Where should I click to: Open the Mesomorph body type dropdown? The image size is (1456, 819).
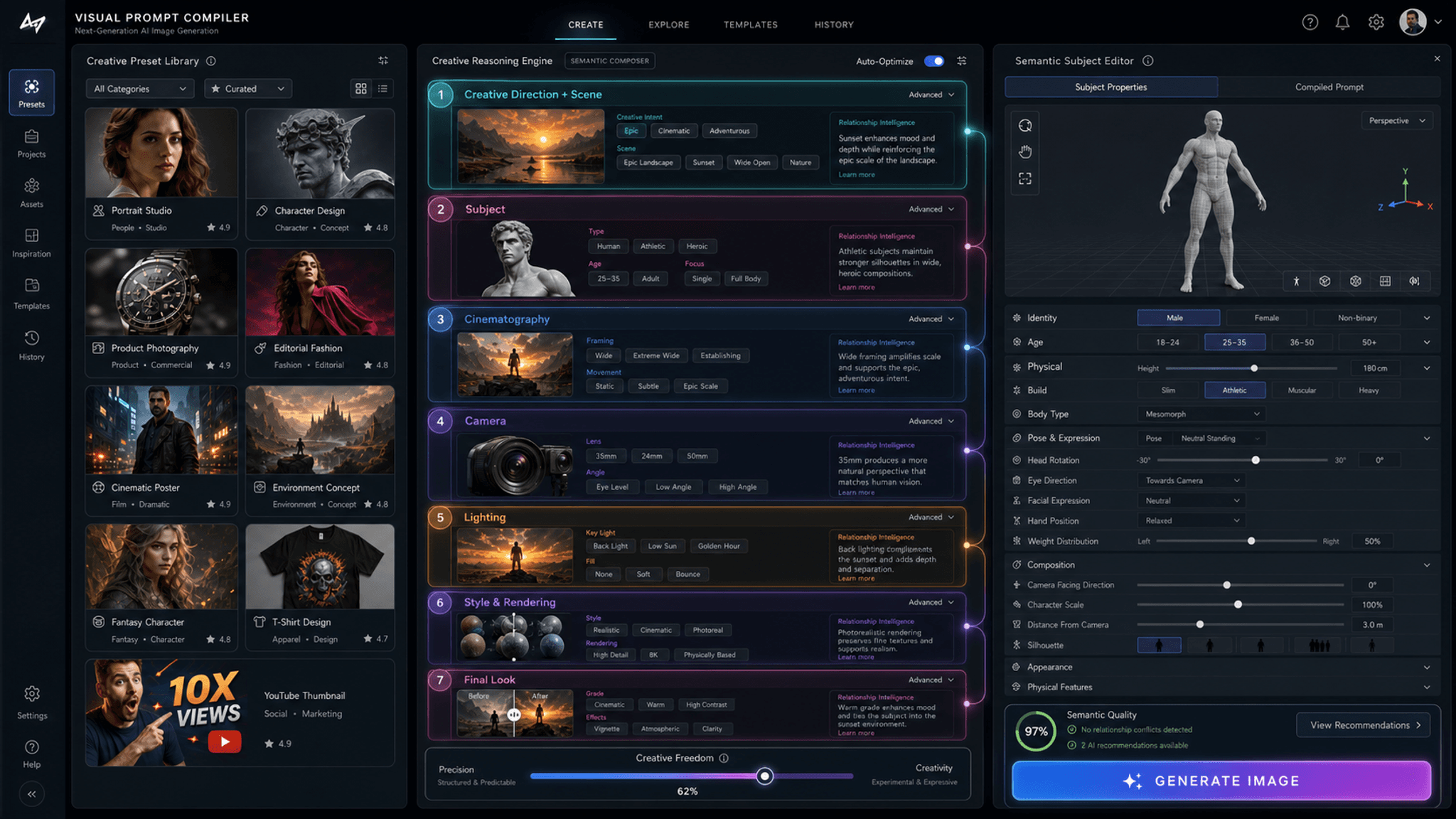pyautogui.click(x=1201, y=414)
